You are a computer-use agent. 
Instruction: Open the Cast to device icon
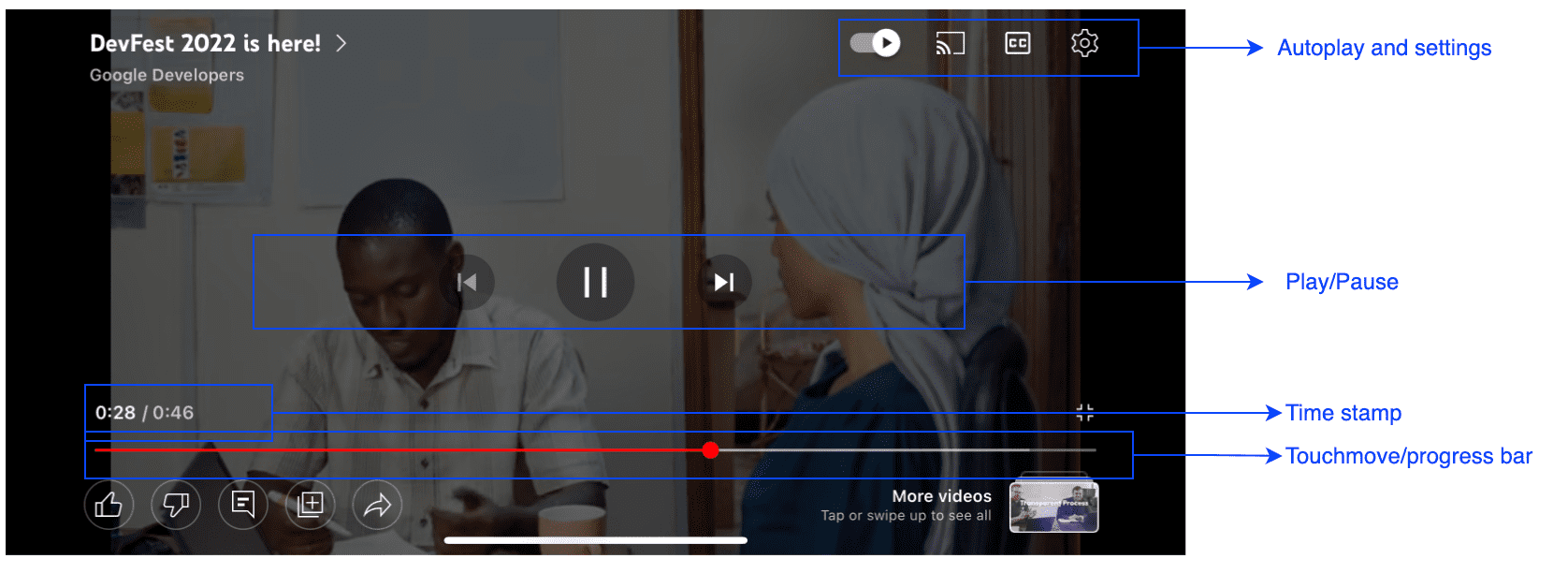950,43
